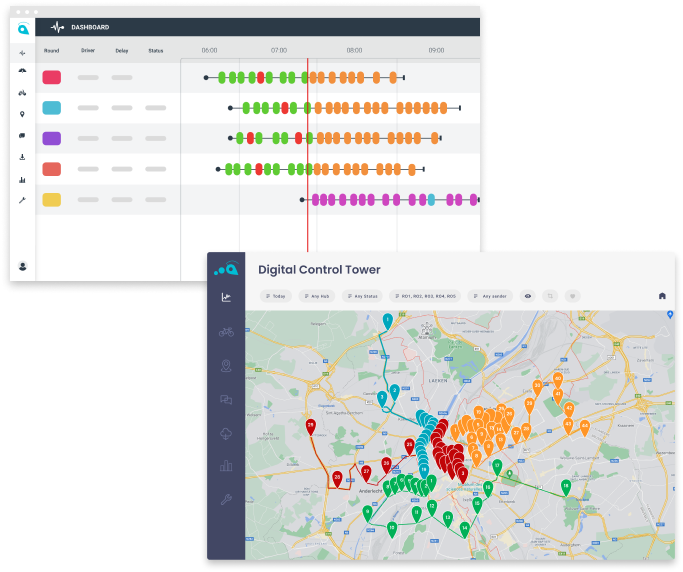Open the bar chart statistics icon in Control Tower sidebar
The width and height of the screenshot is (683, 572).
(x=226, y=465)
